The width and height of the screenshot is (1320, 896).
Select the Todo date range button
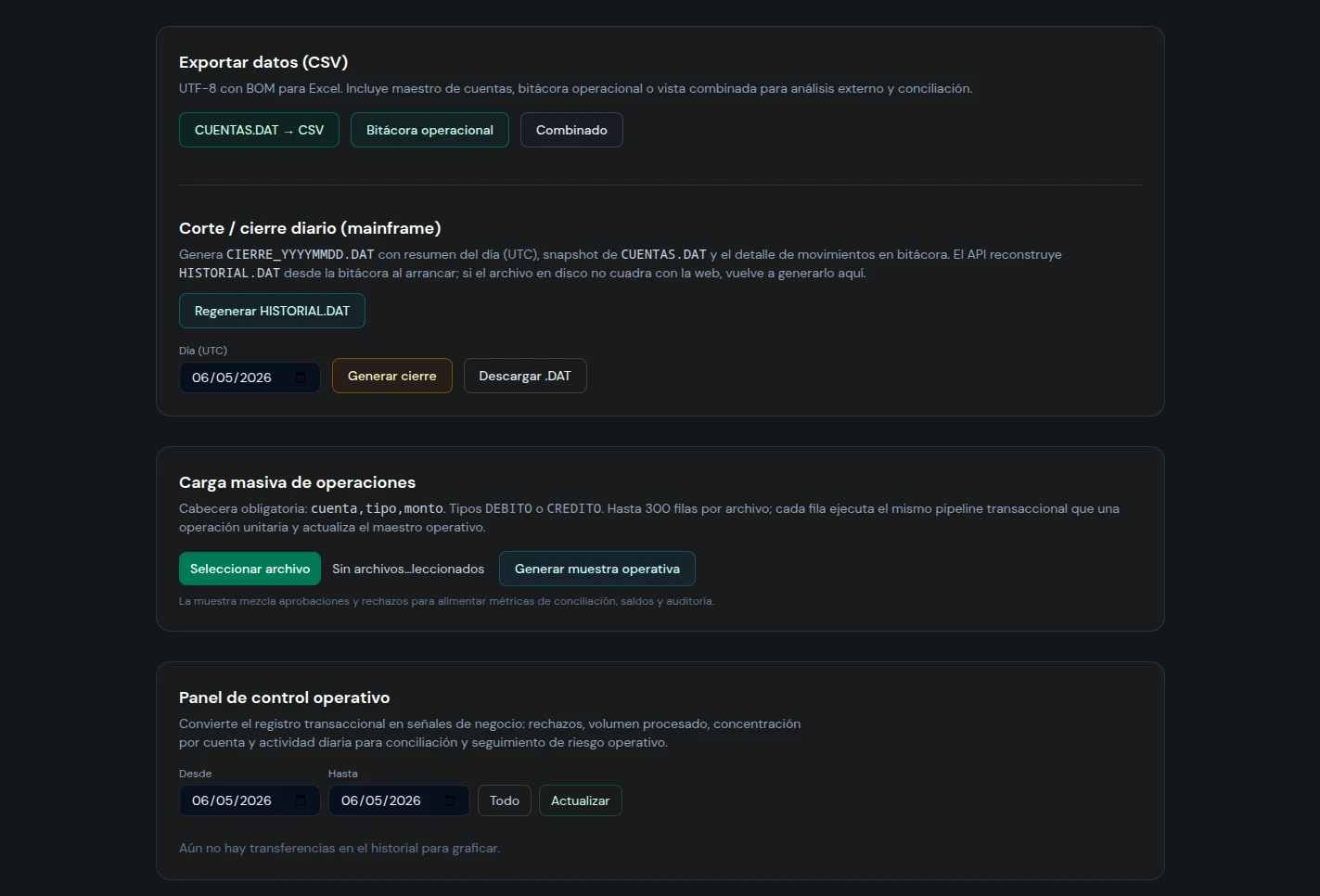505,800
